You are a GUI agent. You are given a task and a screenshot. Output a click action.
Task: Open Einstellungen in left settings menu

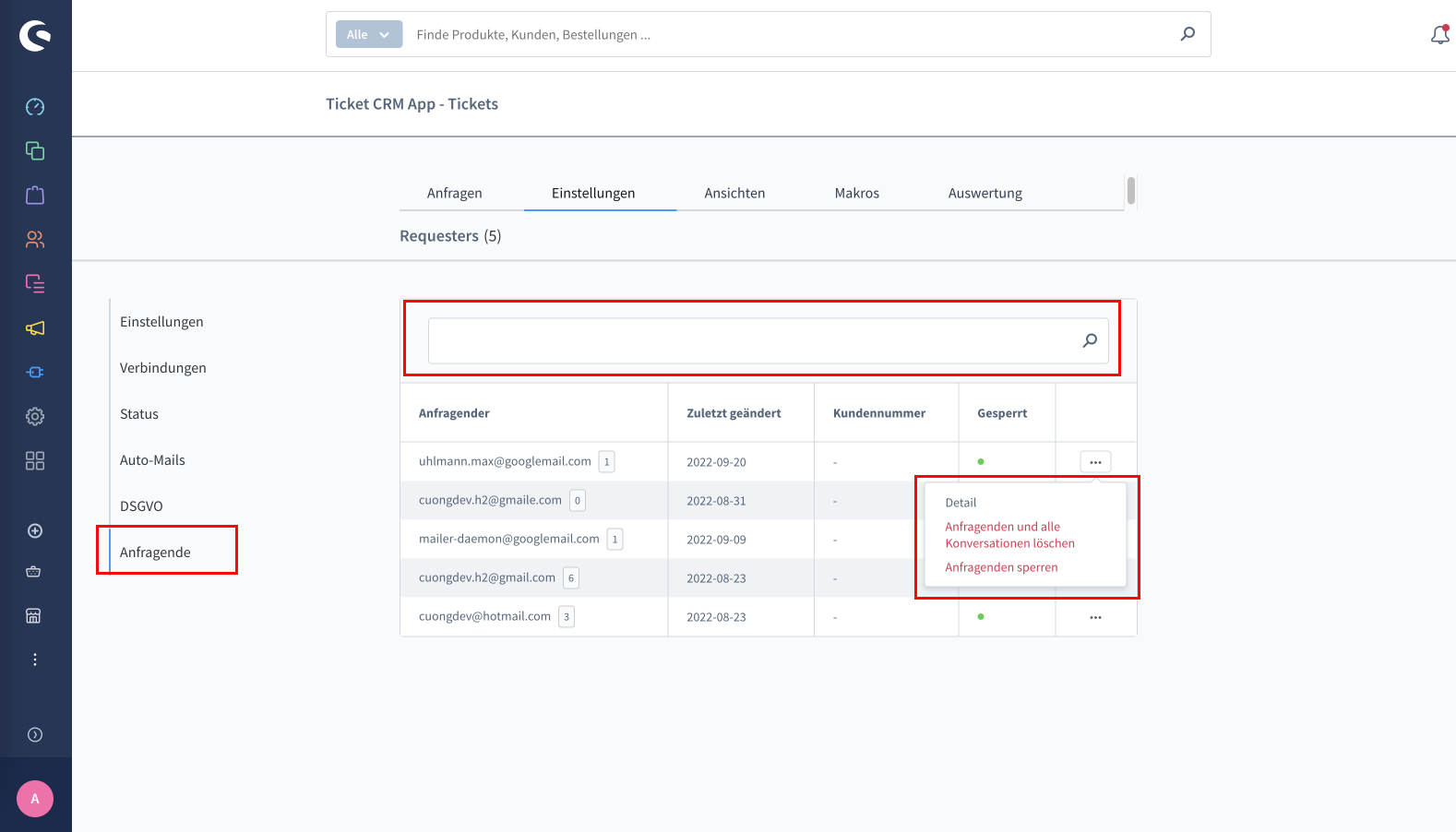tap(161, 322)
